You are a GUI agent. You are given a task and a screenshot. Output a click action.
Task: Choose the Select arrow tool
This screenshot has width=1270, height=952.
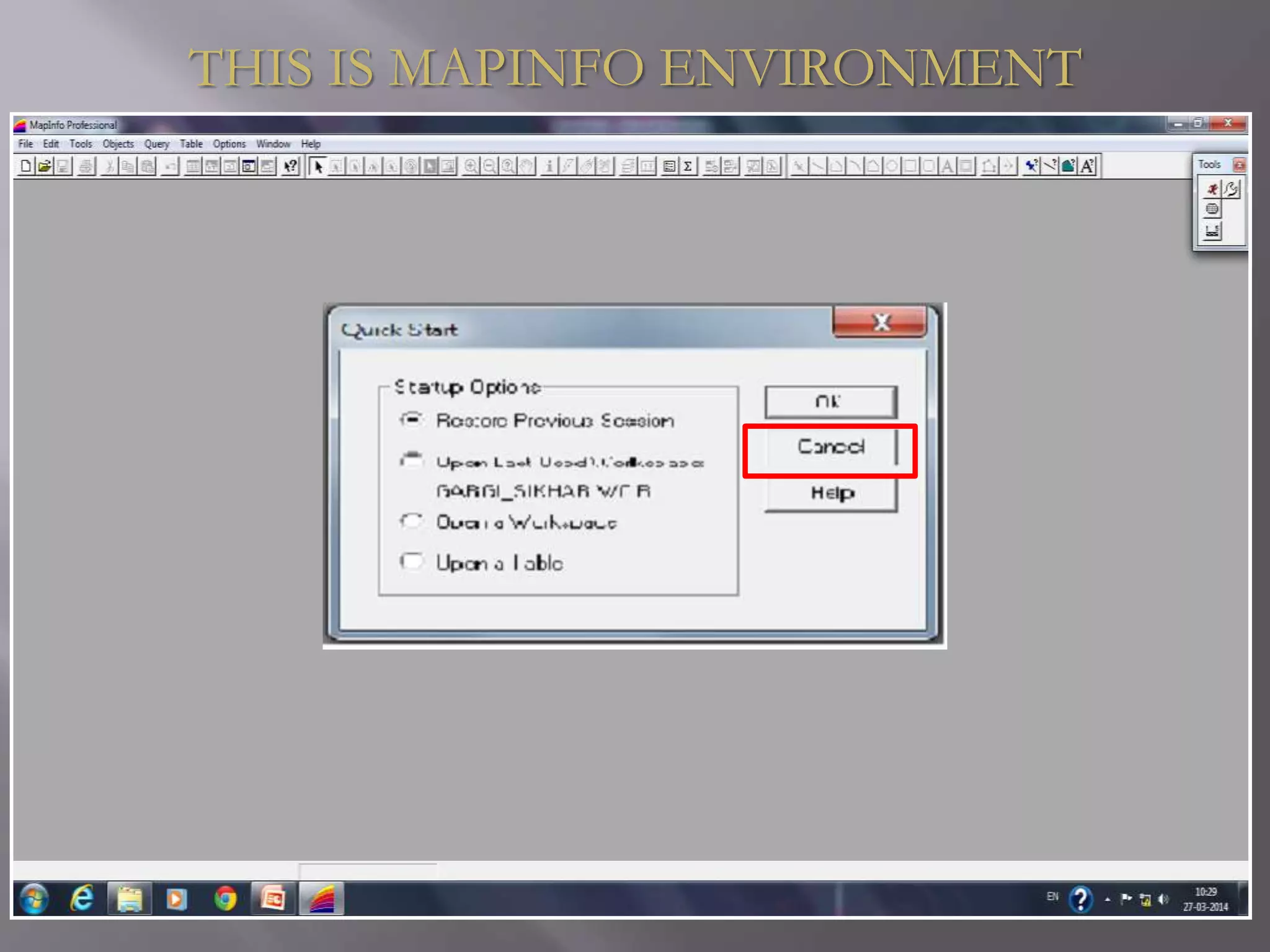(x=318, y=166)
